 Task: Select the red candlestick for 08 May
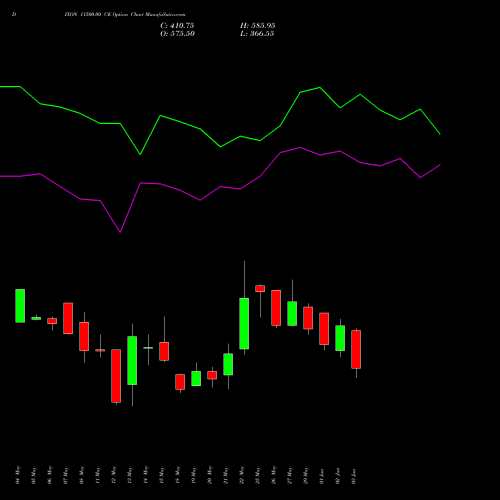84,336
